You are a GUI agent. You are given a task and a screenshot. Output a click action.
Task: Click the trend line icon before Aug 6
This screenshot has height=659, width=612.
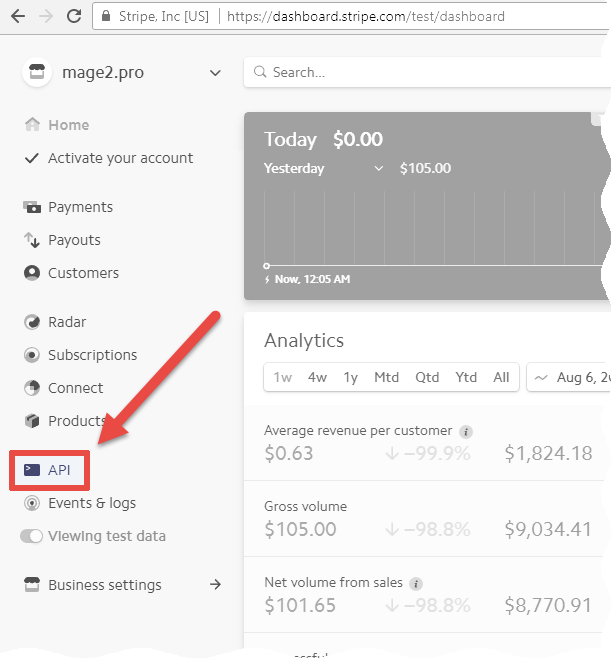(x=541, y=377)
